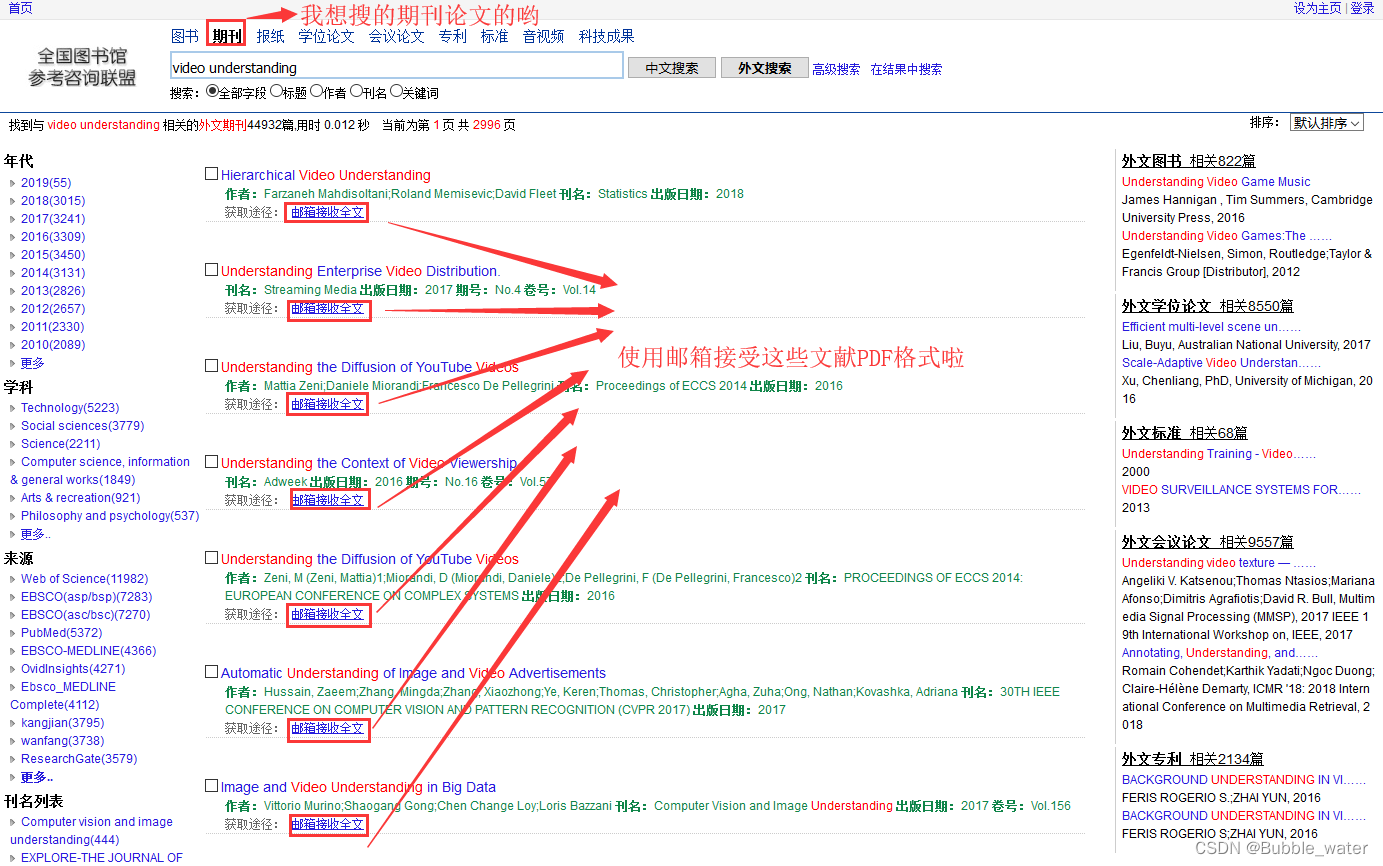Open Automatic Understanding of Image and Video Advertisements

pos(413,673)
